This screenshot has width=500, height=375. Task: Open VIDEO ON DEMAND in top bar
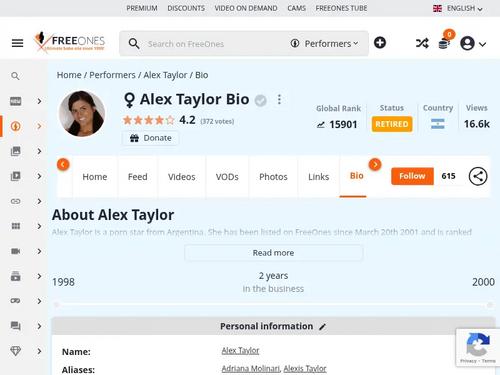point(246,8)
